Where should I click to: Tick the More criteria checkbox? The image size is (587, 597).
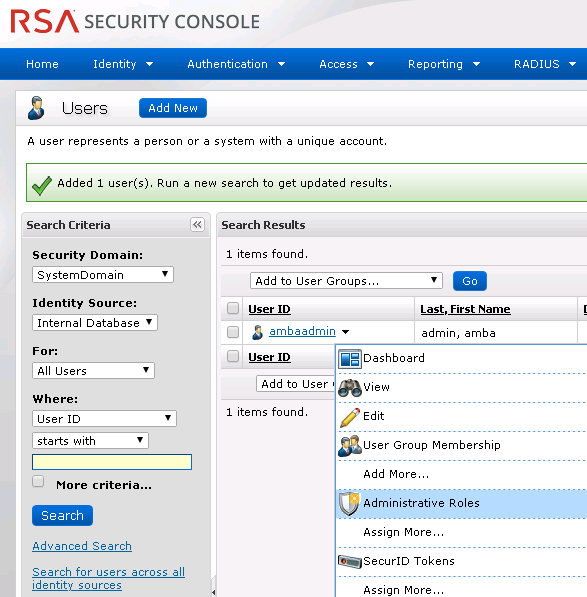[38, 481]
